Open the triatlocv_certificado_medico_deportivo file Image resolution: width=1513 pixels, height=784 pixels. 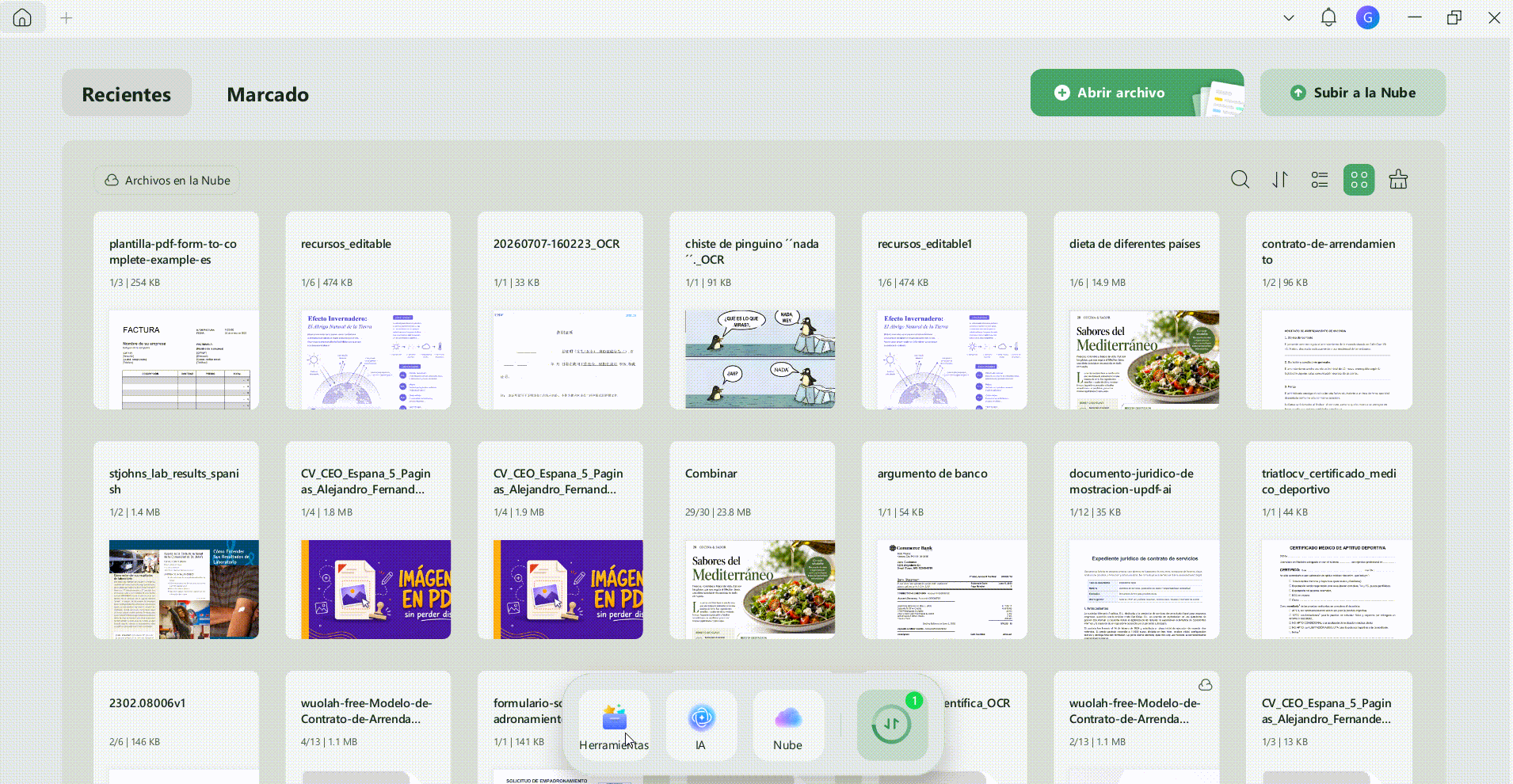pos(1329,540)
